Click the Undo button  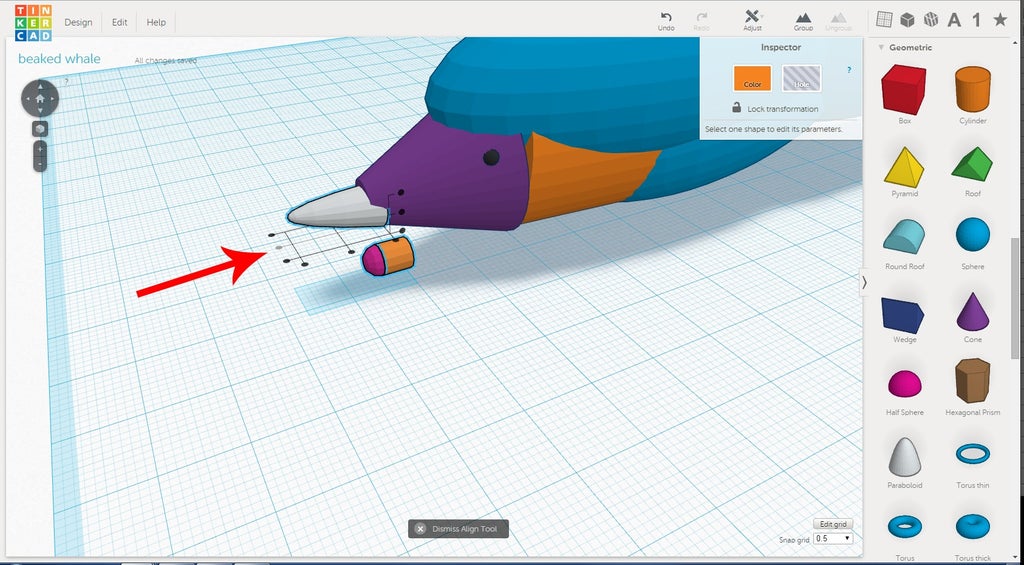666,21
